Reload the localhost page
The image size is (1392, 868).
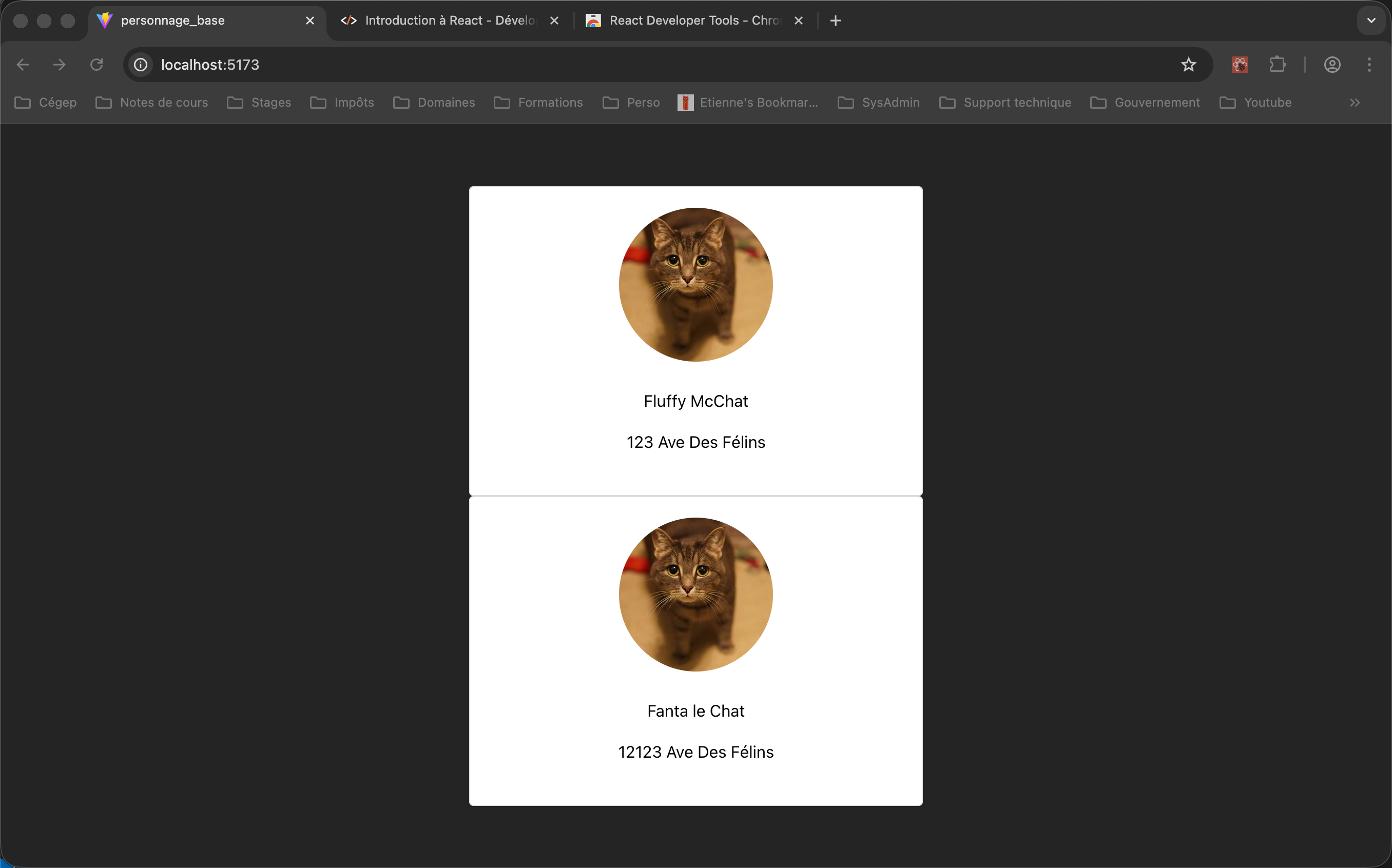96,64
